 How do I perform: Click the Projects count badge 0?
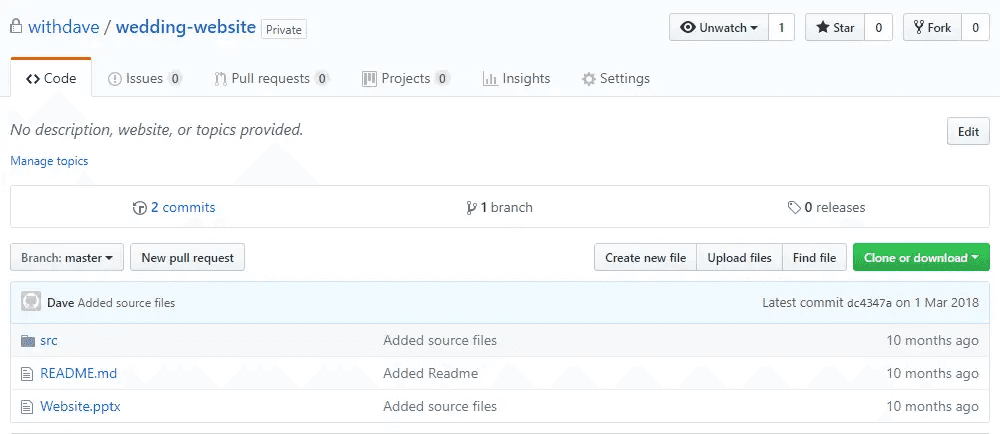click(x=443, y=79)
